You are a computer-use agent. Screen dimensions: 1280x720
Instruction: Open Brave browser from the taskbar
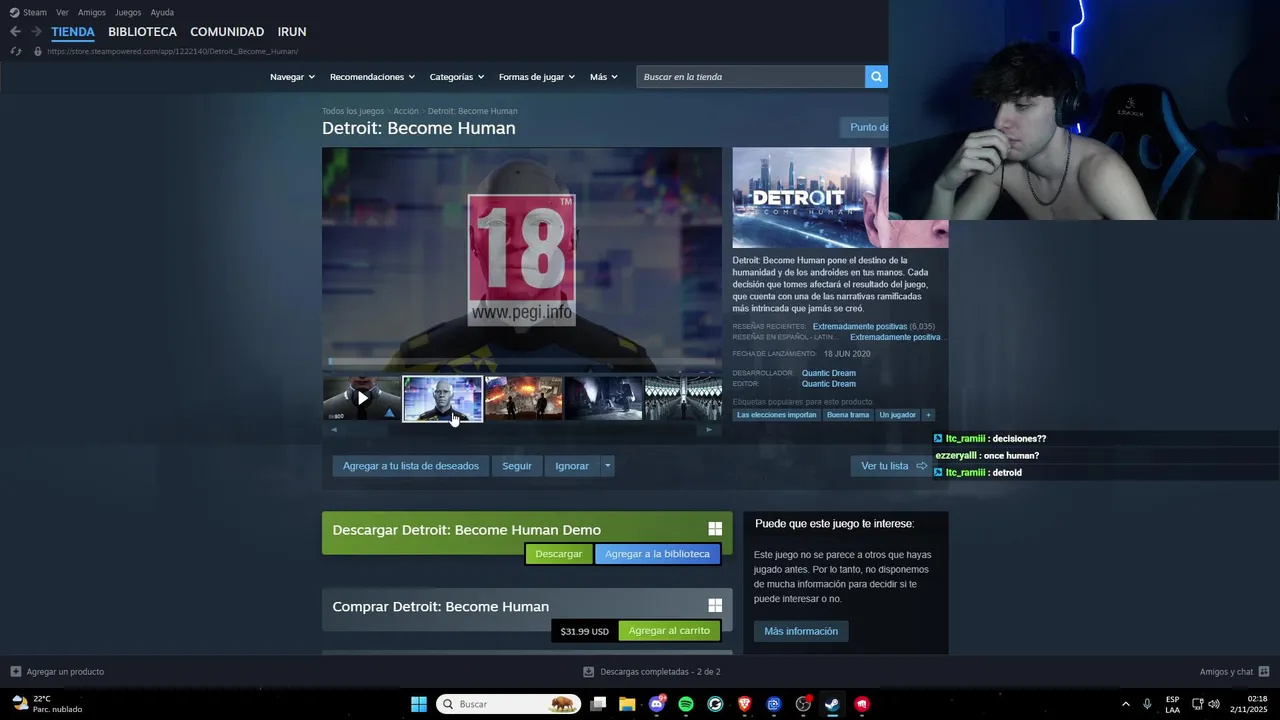pos(744,704)
